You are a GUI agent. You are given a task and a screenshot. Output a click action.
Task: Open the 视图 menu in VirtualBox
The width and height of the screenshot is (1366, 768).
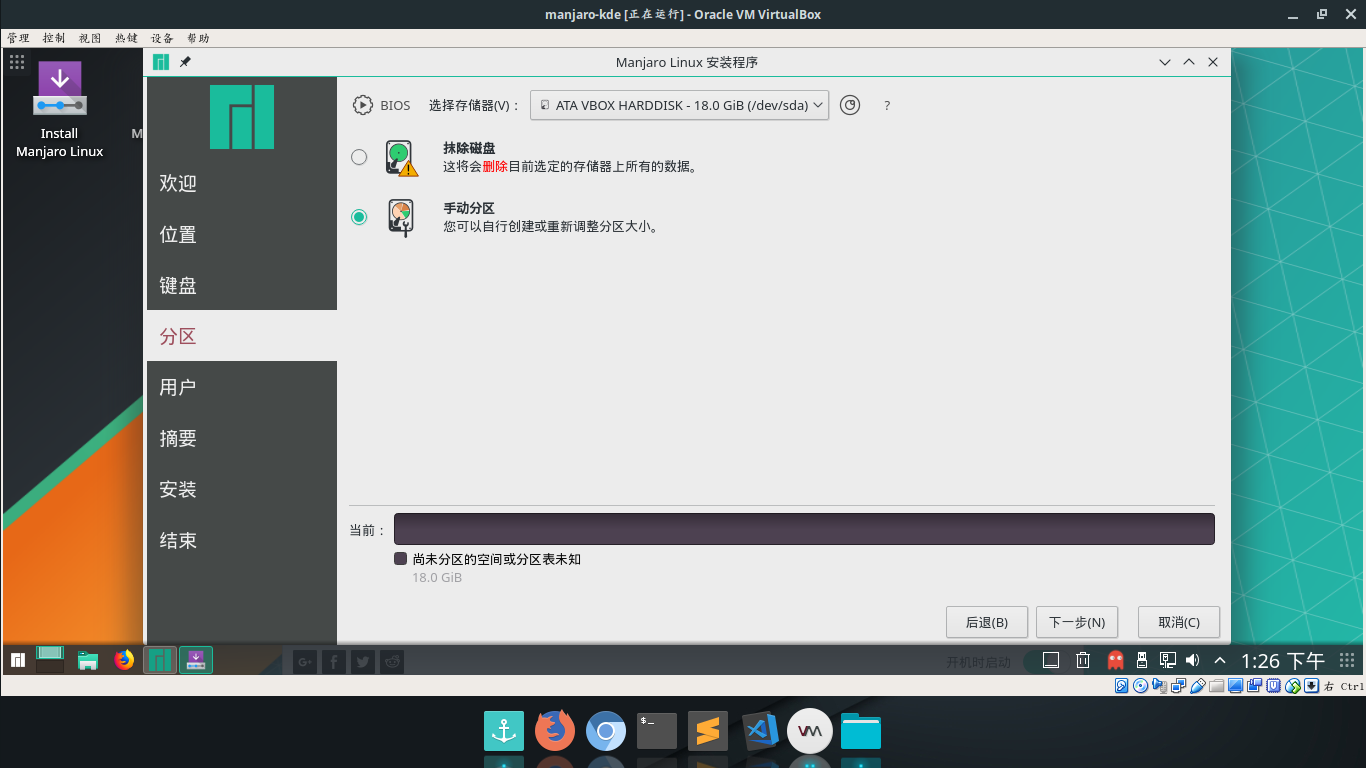coord(90,38)
